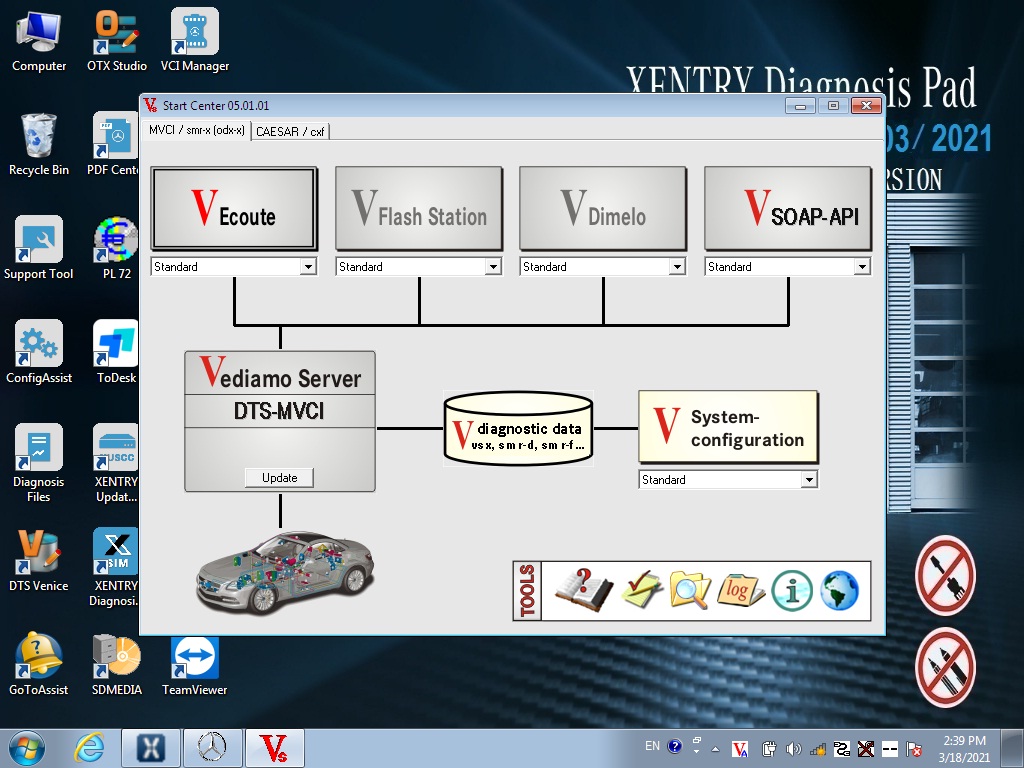Launch the Ecoute application button

(x=234, y=208)
